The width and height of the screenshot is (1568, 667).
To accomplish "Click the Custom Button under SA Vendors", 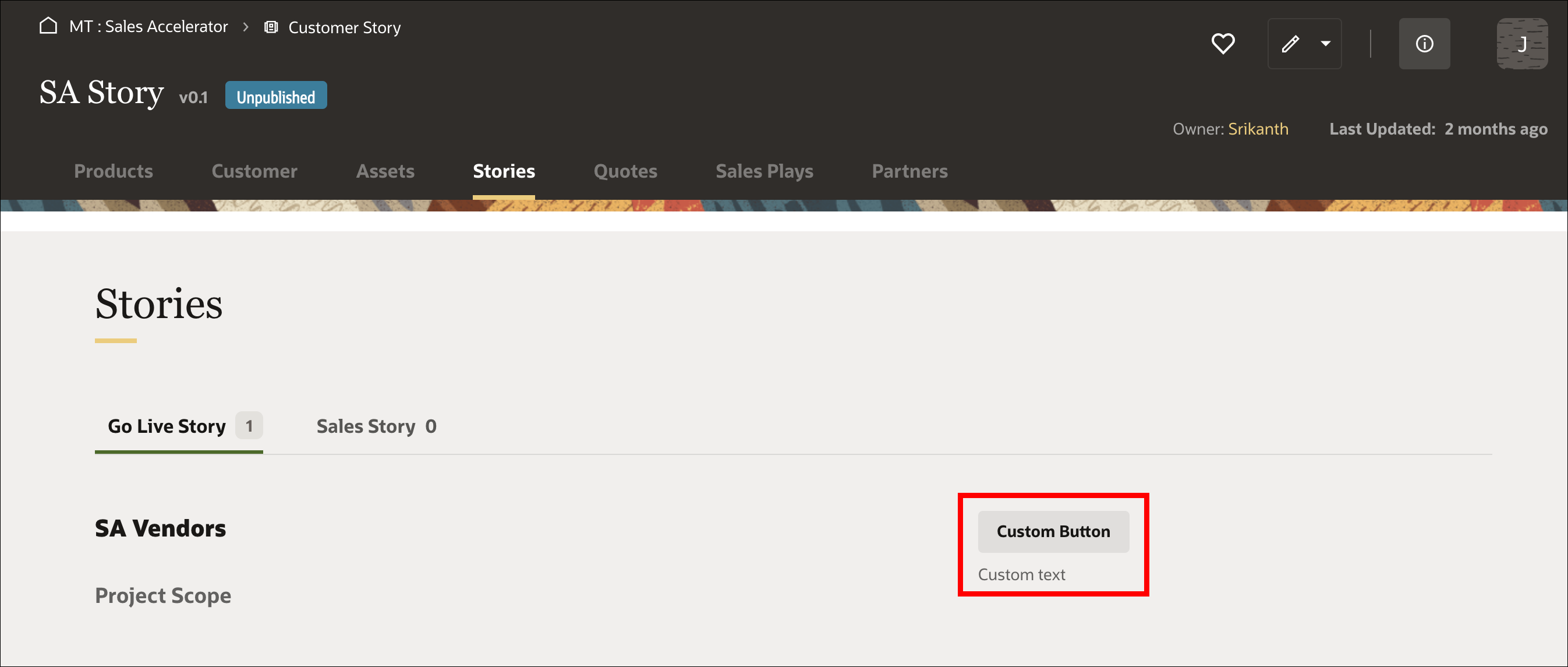I will [1053, 531].
